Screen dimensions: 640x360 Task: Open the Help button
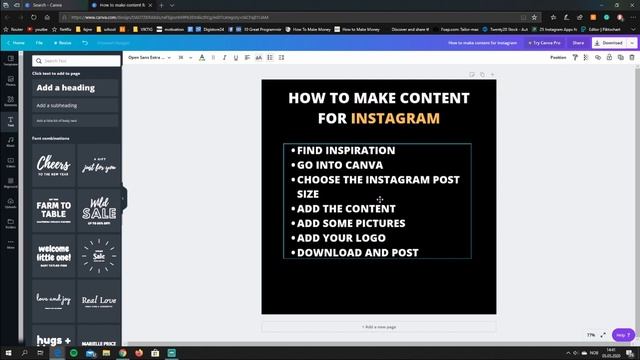coord(623,335)
